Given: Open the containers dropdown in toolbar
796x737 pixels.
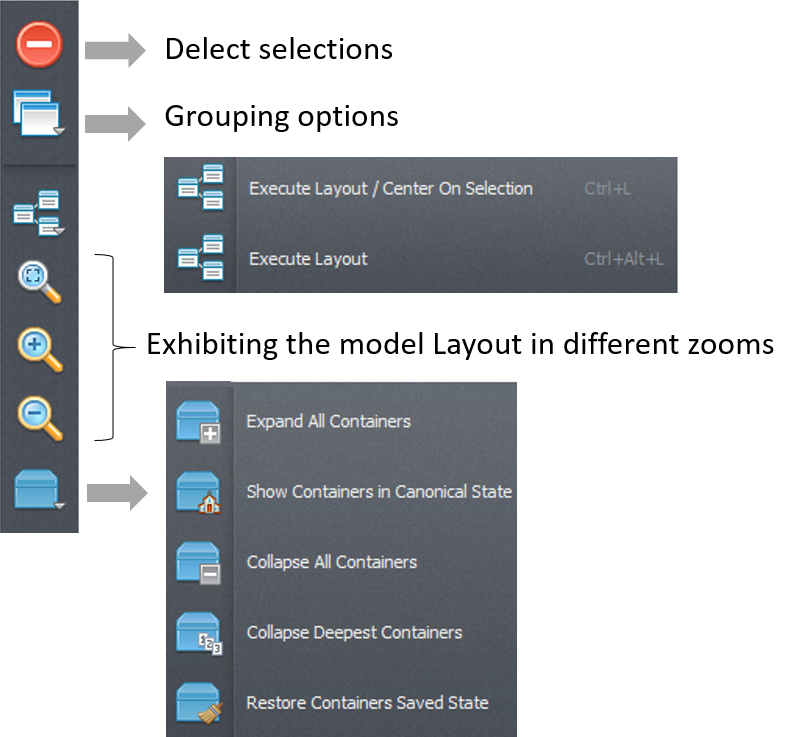Looking at the screenshot, I should pyautogui.click(x=39, y=490).
